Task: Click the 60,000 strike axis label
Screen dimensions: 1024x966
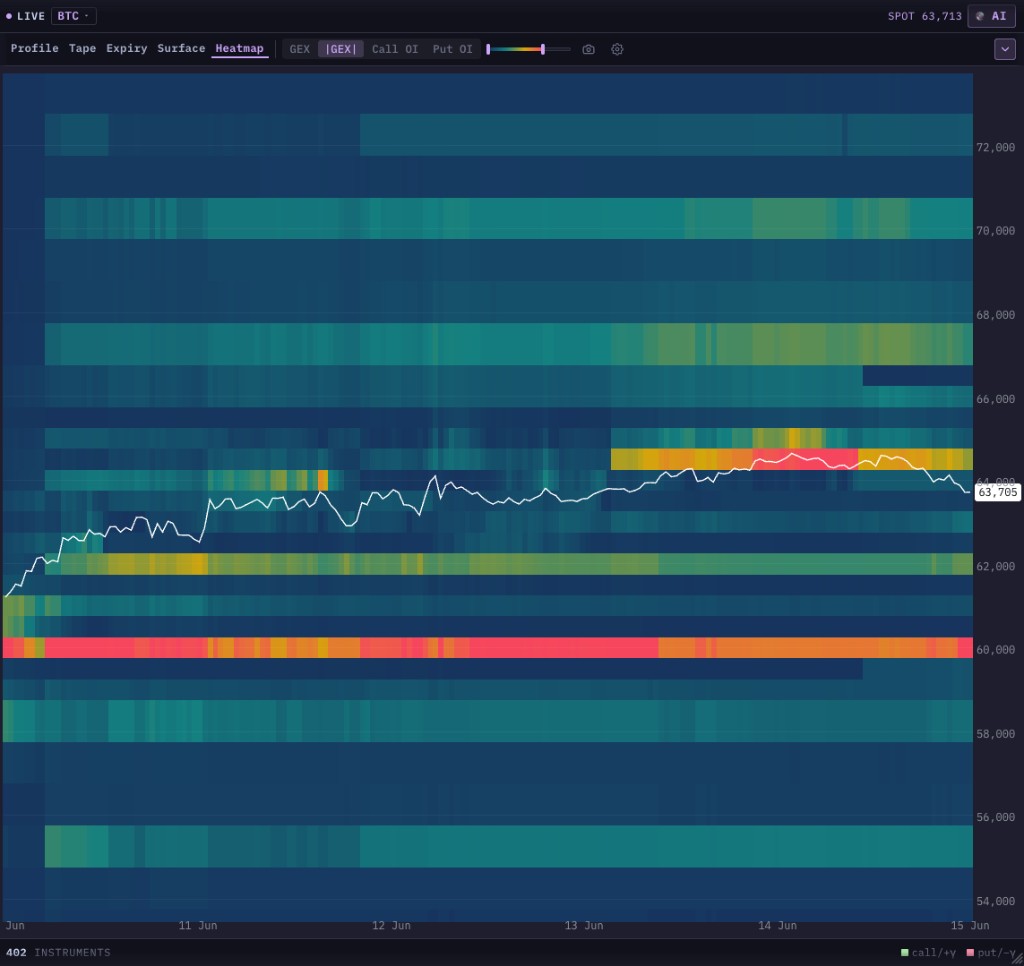Action: pyautogui.click(x=995, y=650)
